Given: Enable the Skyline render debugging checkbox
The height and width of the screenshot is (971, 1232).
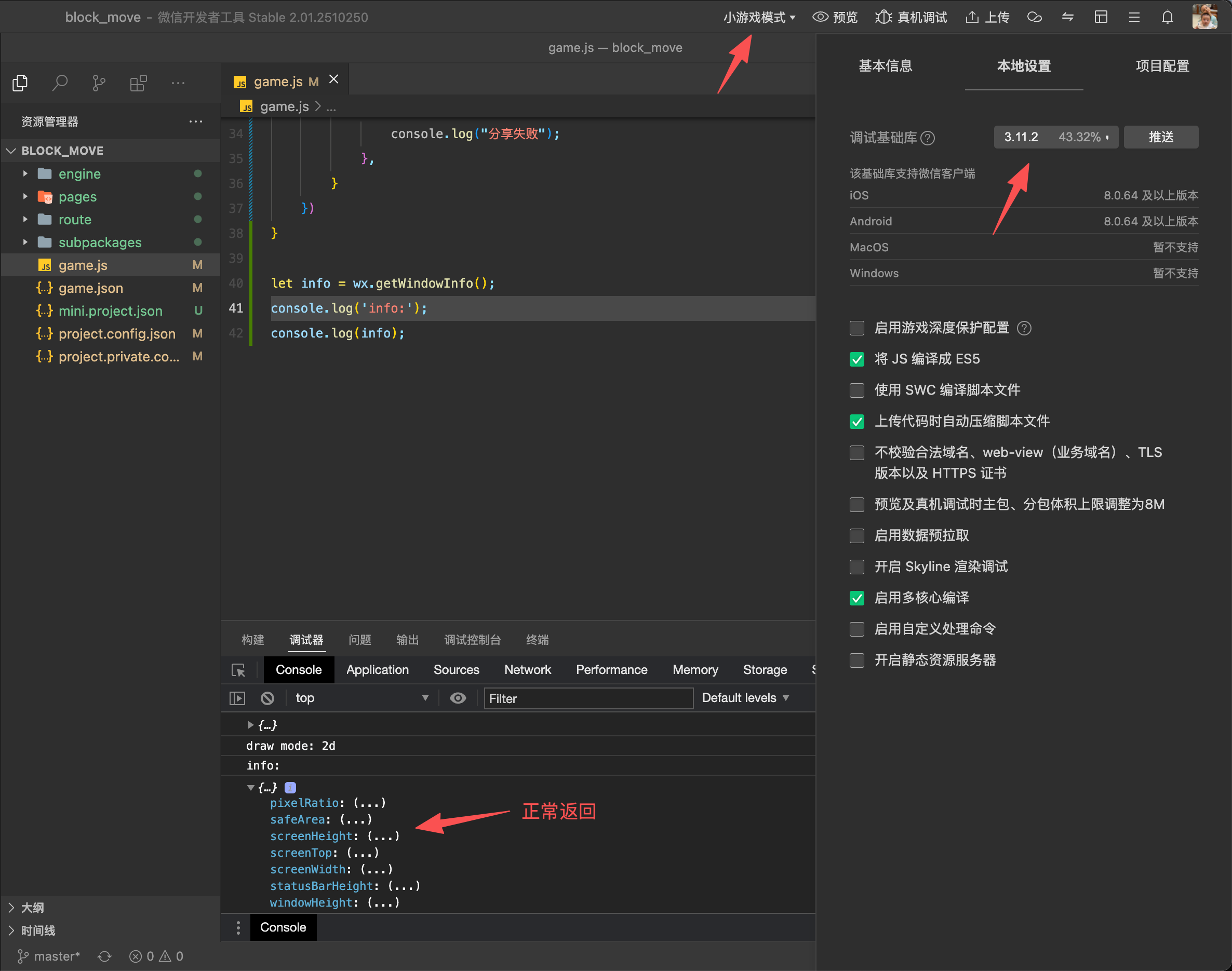Looking at the screenshot, I should click(x=856, y=567).
